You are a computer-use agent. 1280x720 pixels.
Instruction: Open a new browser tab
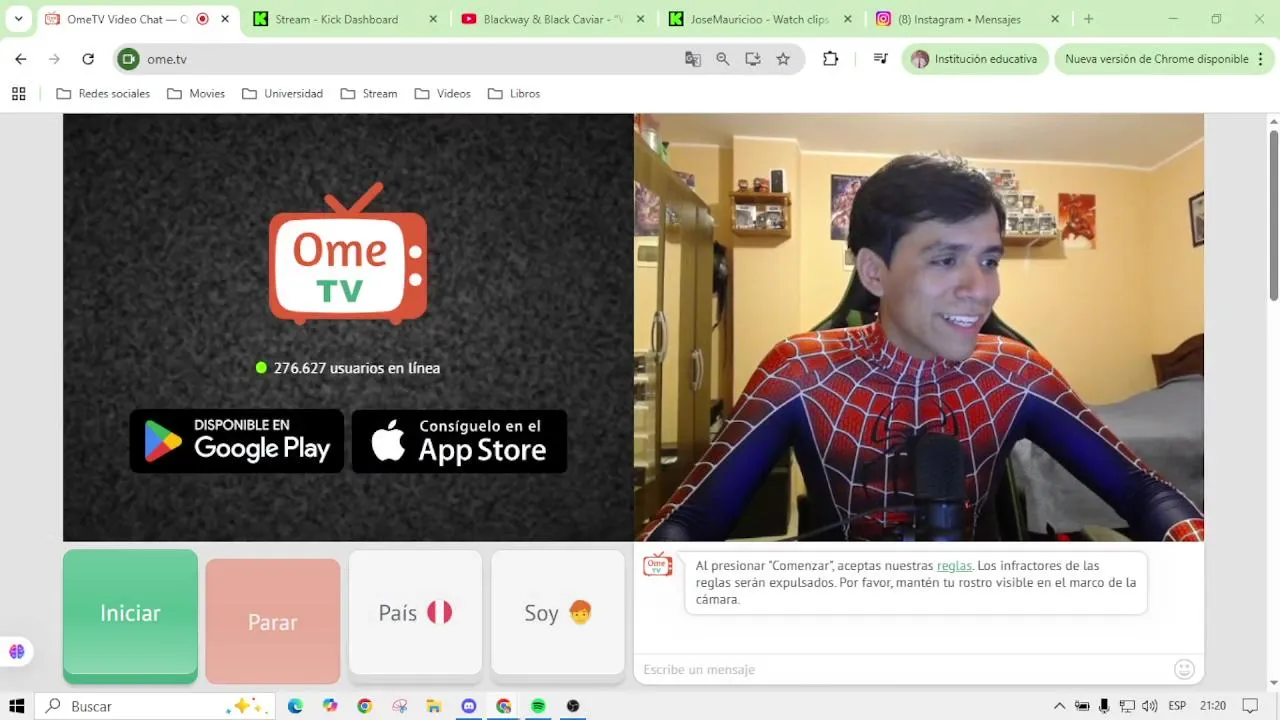click(x=1088, y=19)
